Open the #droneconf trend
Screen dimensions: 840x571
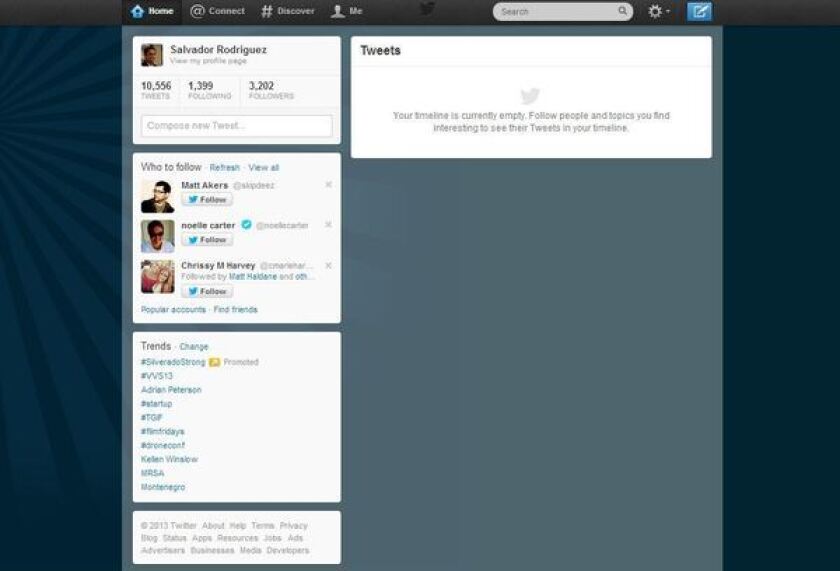[x=163, y=446]
